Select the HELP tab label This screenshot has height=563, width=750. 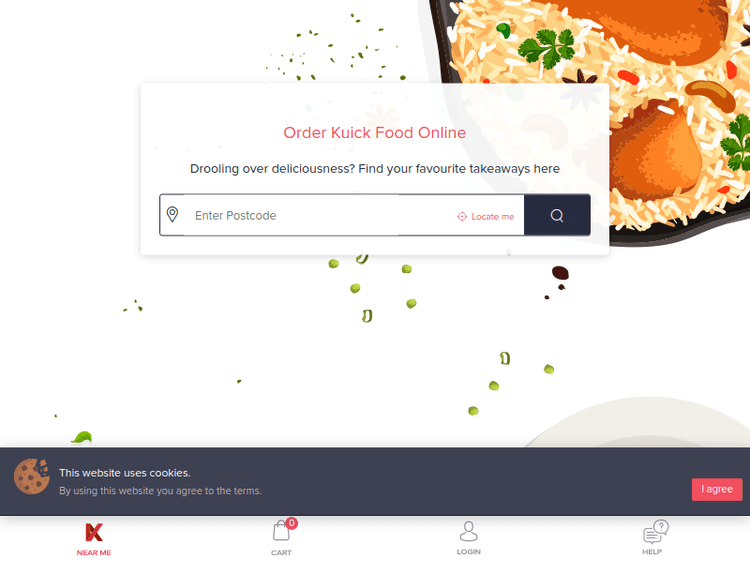652,552
